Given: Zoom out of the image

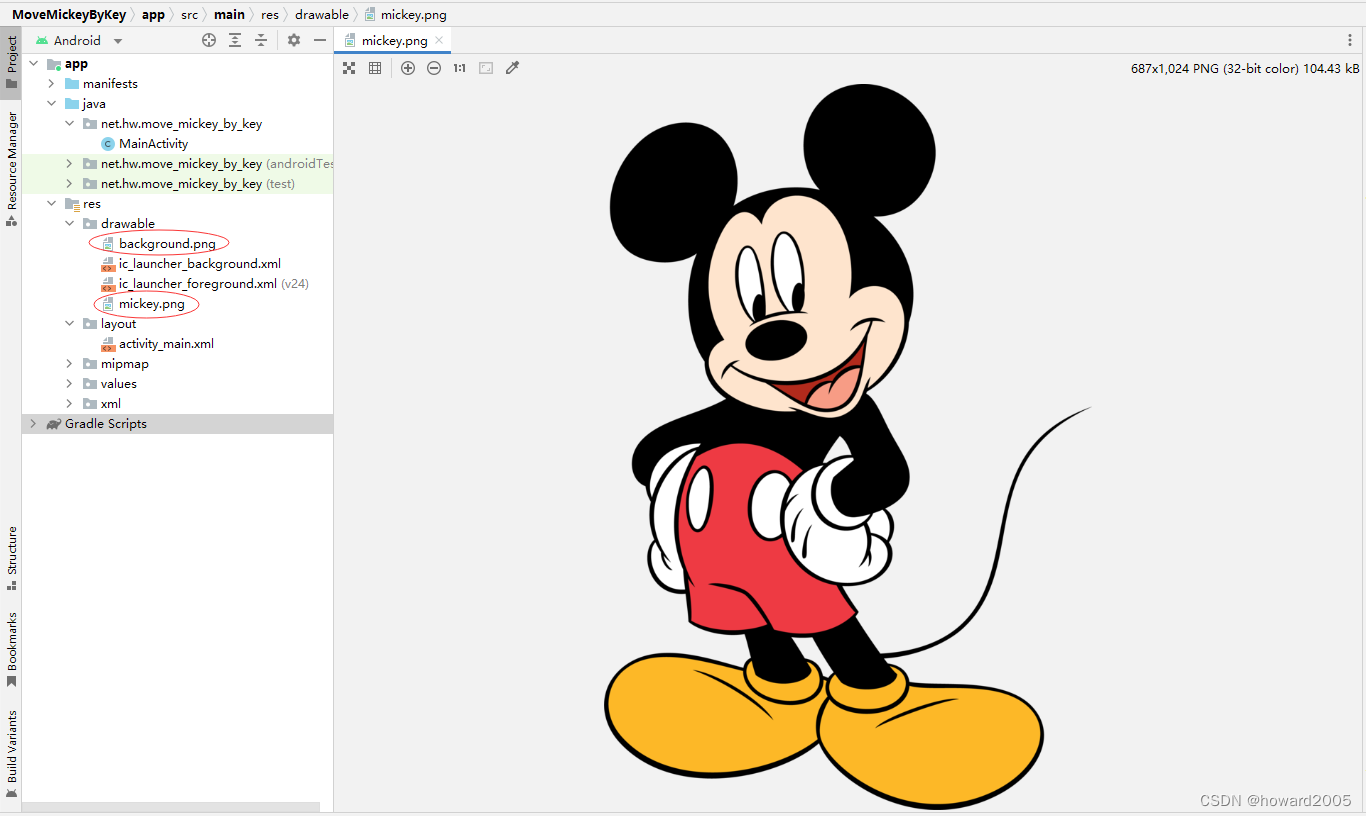Looking at the screenshot, I should (x=434, y=68).
